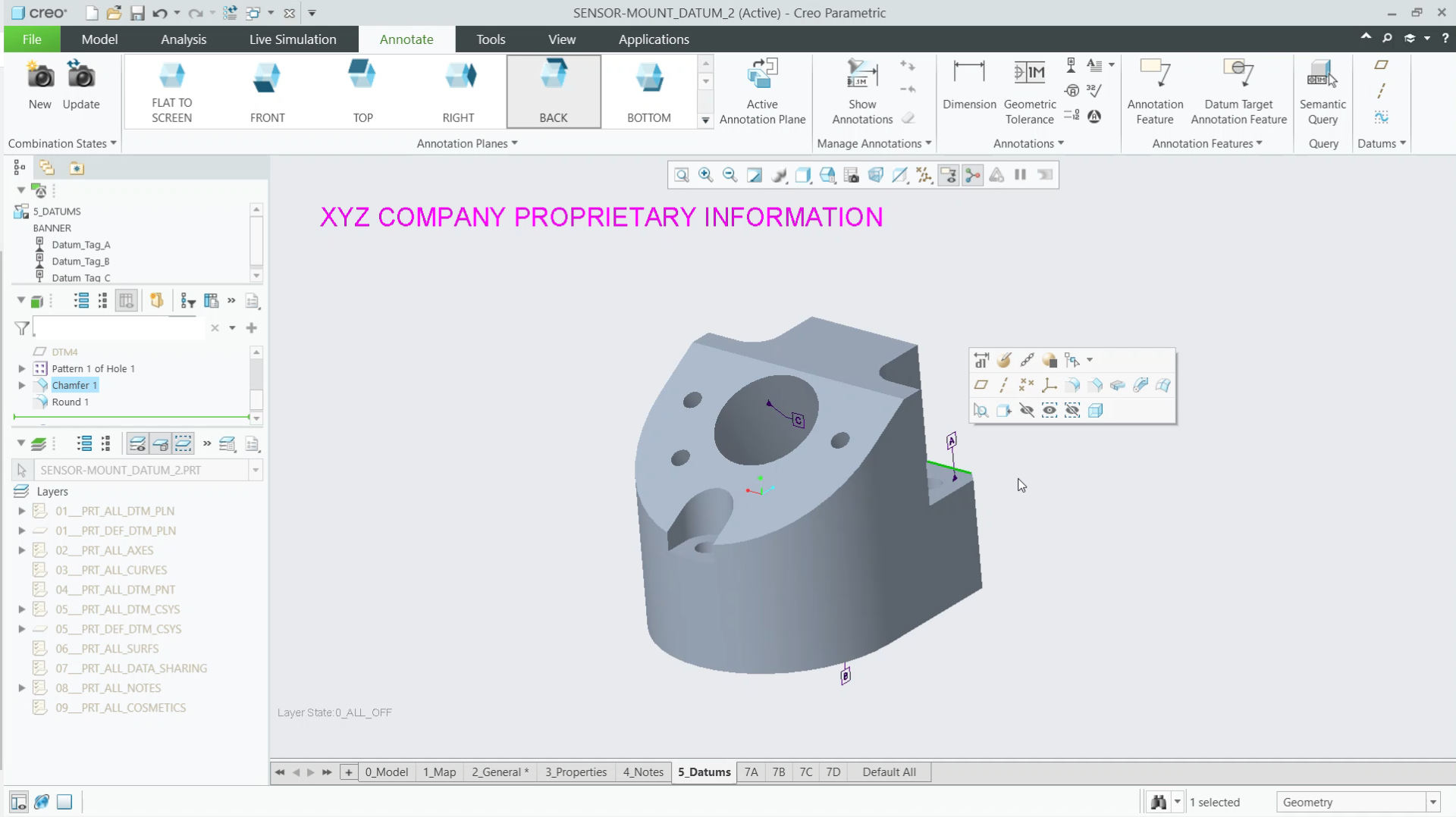Image resolution: width=1456 pixels, height=817 pixels.
Task: Expand the Chamfer 1 tree node
Action: (22, 385)
